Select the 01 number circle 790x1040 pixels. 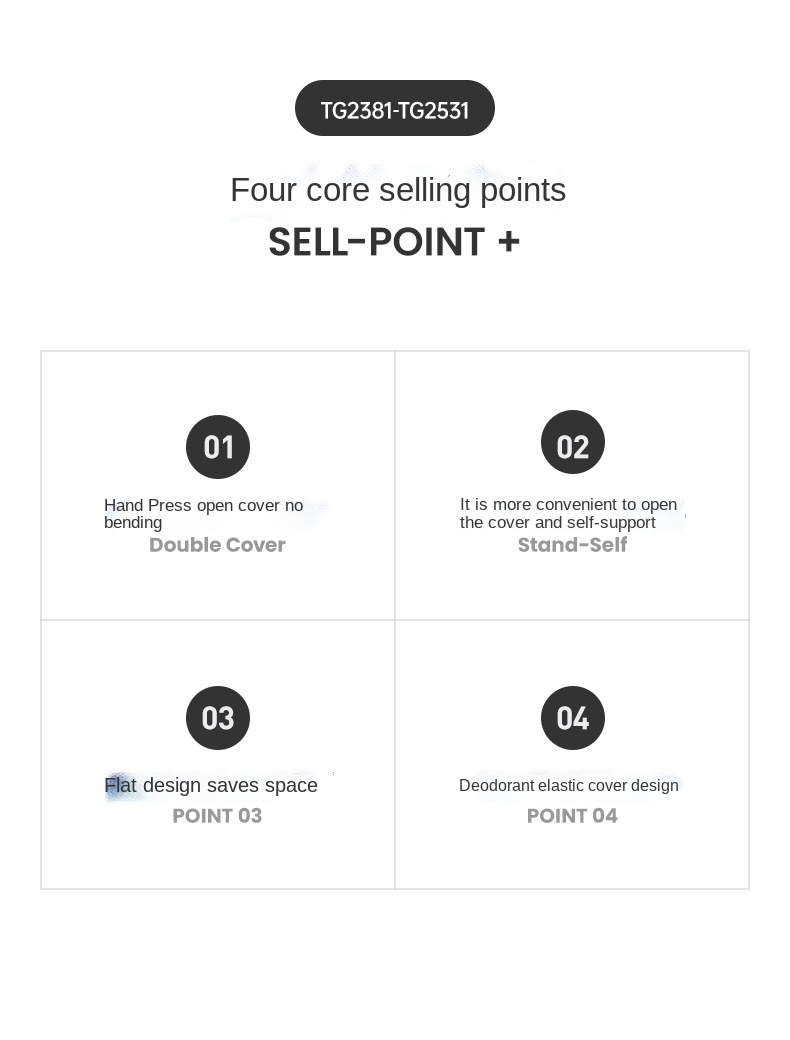[x=218, y=447]
